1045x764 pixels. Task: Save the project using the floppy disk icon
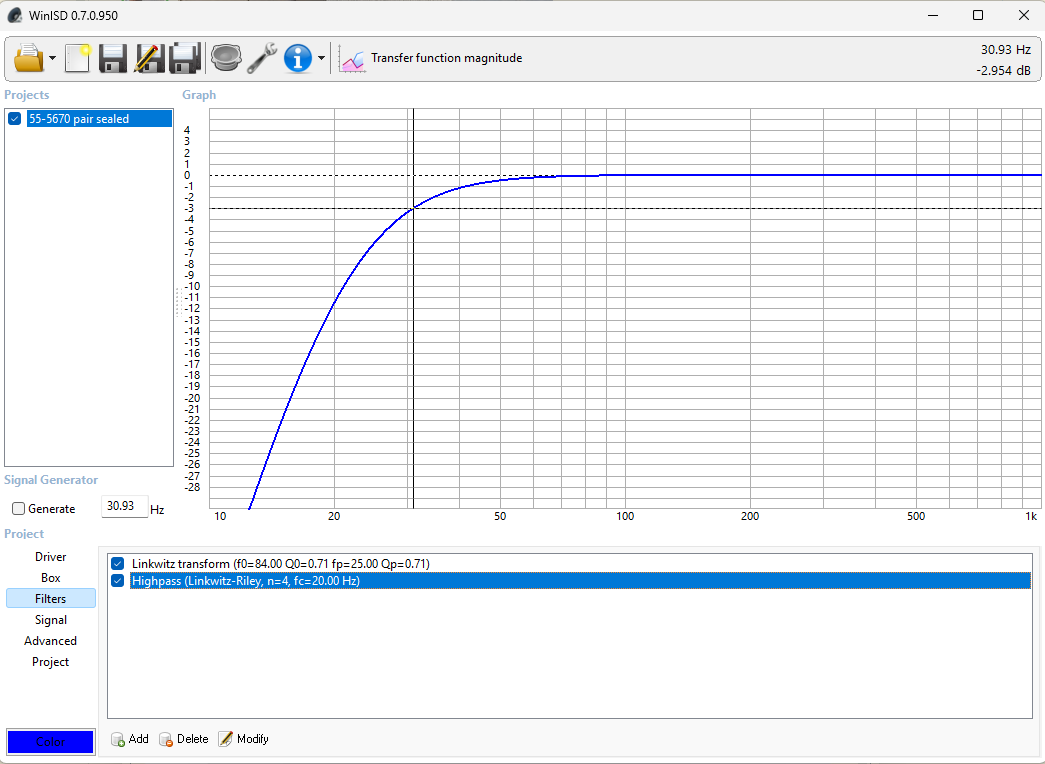tap(112, 58)
